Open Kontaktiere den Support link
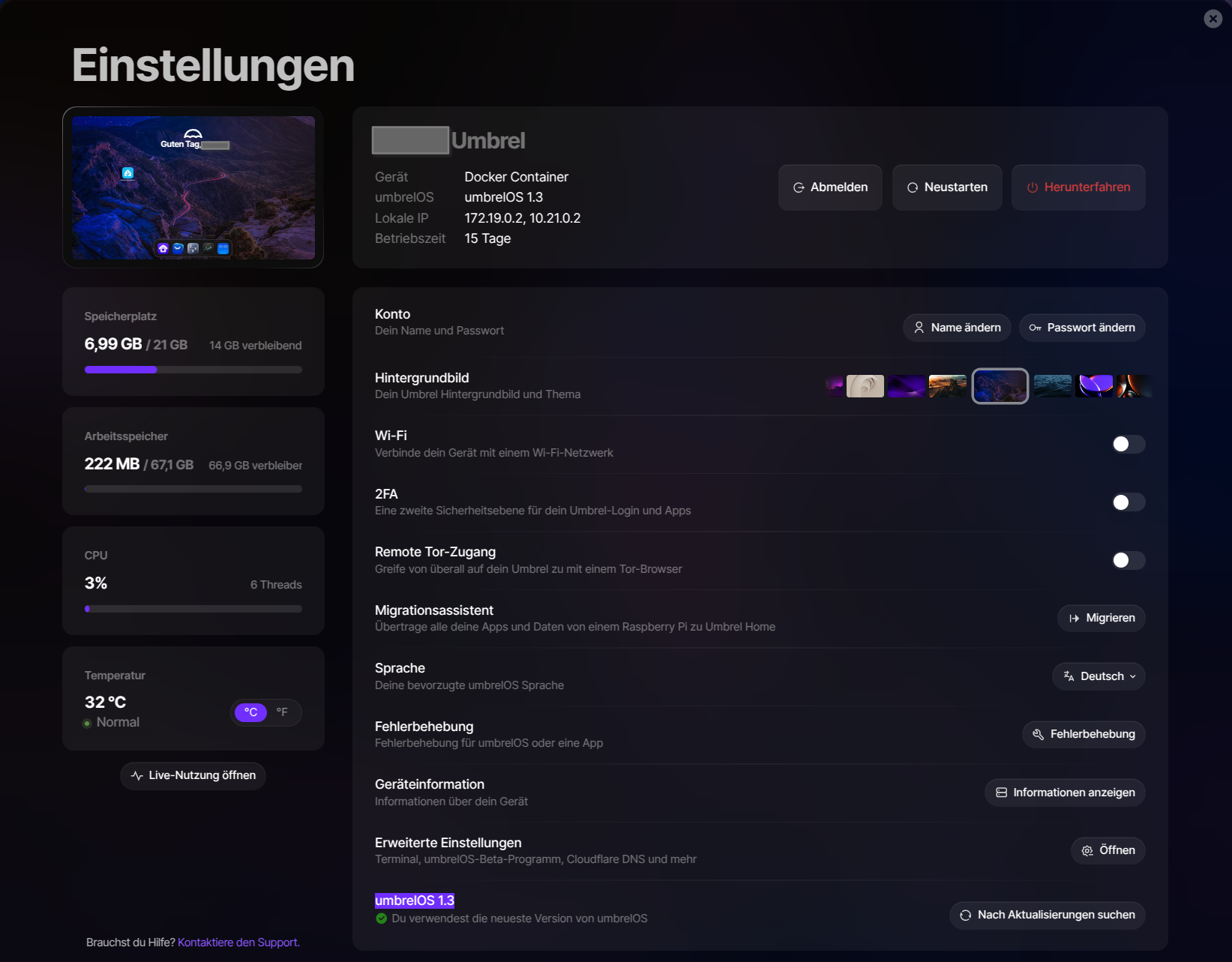Screen dimensions: 1232x962 (x=238, y=943)
